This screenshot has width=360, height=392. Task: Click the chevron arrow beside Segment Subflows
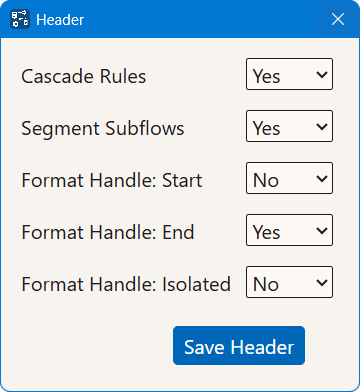pos(322,126)
